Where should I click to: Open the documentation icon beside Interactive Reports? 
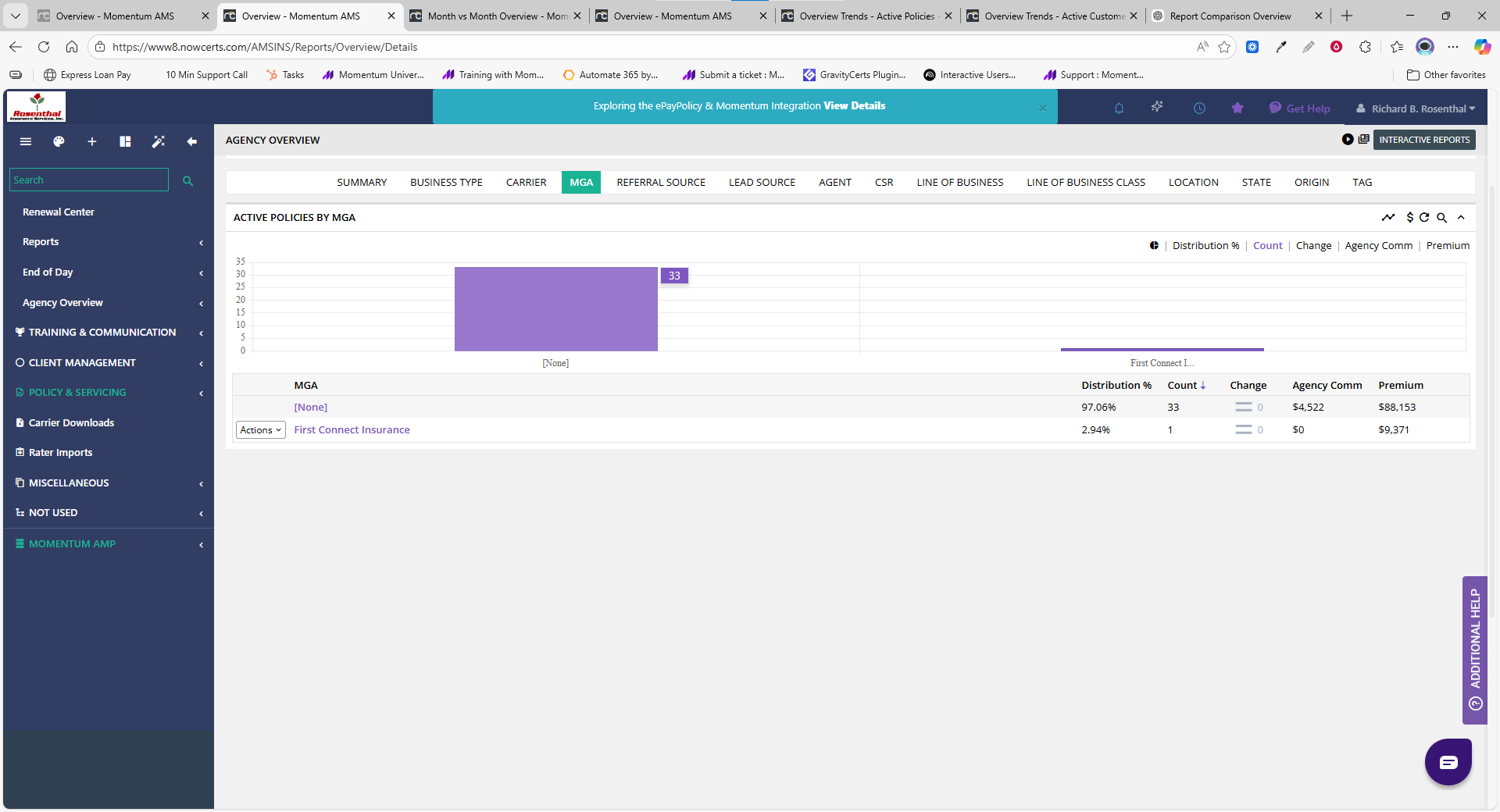point(1364,139)
